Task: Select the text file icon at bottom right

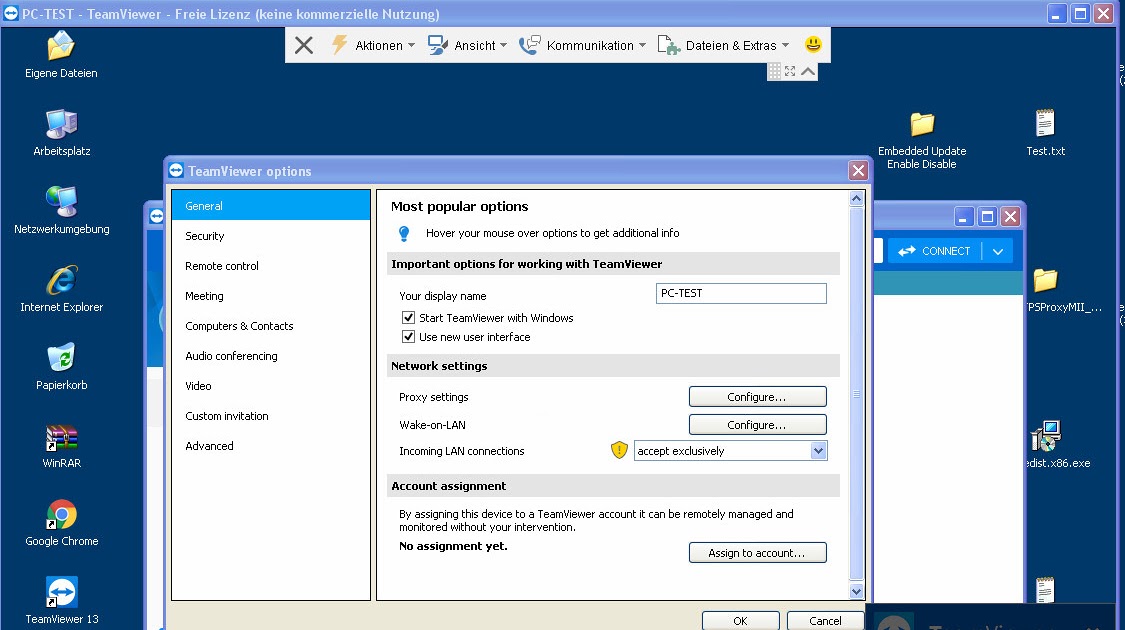Action: click(x=1045, y=590)
